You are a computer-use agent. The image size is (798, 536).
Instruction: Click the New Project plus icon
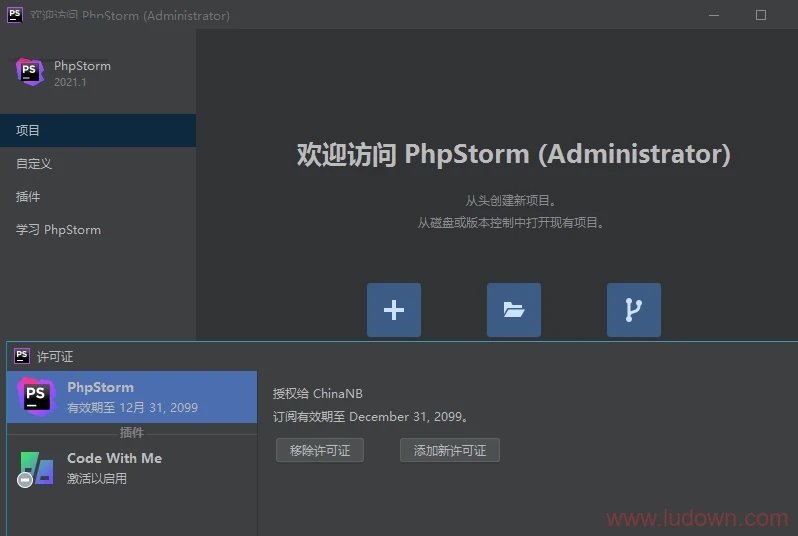click(x=394, y=310)
